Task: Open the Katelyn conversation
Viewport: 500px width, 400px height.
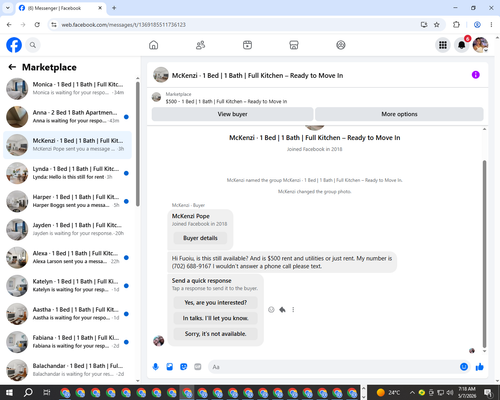Action: [67, 286]
